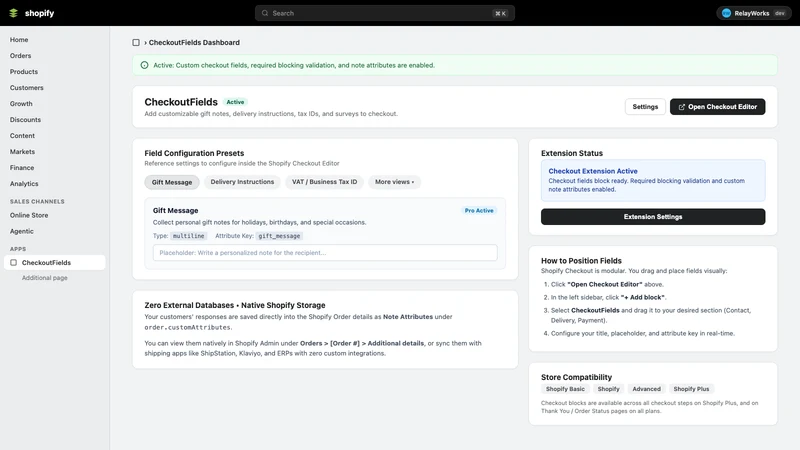Click the RelayWorks store avatar
The width and height of the screenshot is (800, 450).
(x=726, y=13)
